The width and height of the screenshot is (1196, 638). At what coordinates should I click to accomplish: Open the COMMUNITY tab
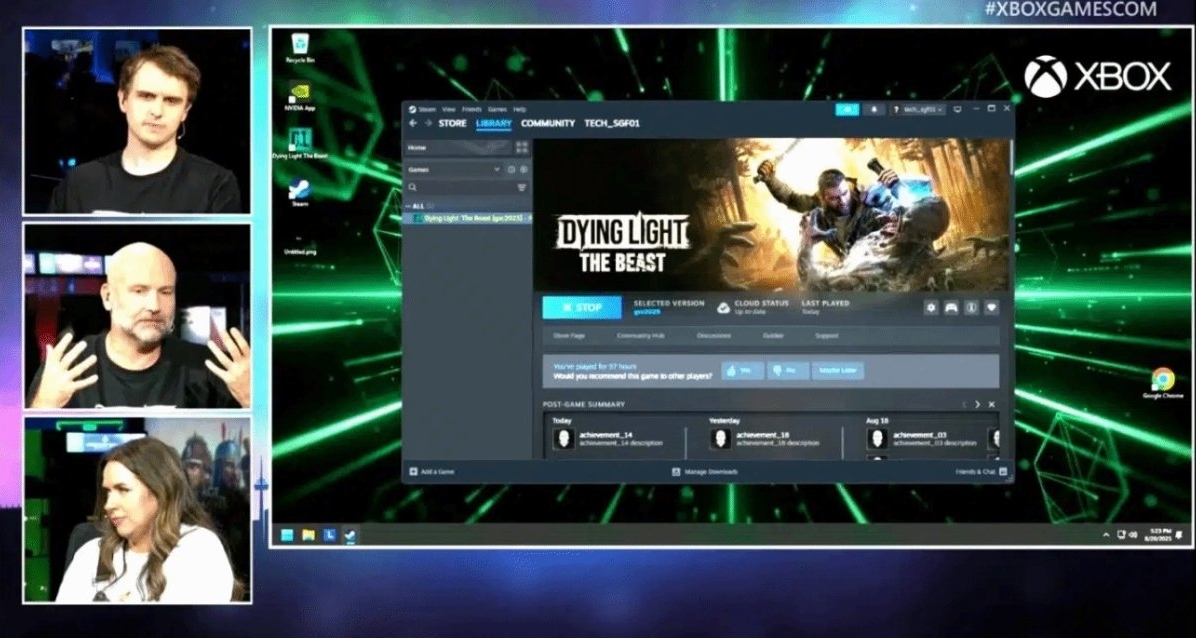(x=548, y=123)
